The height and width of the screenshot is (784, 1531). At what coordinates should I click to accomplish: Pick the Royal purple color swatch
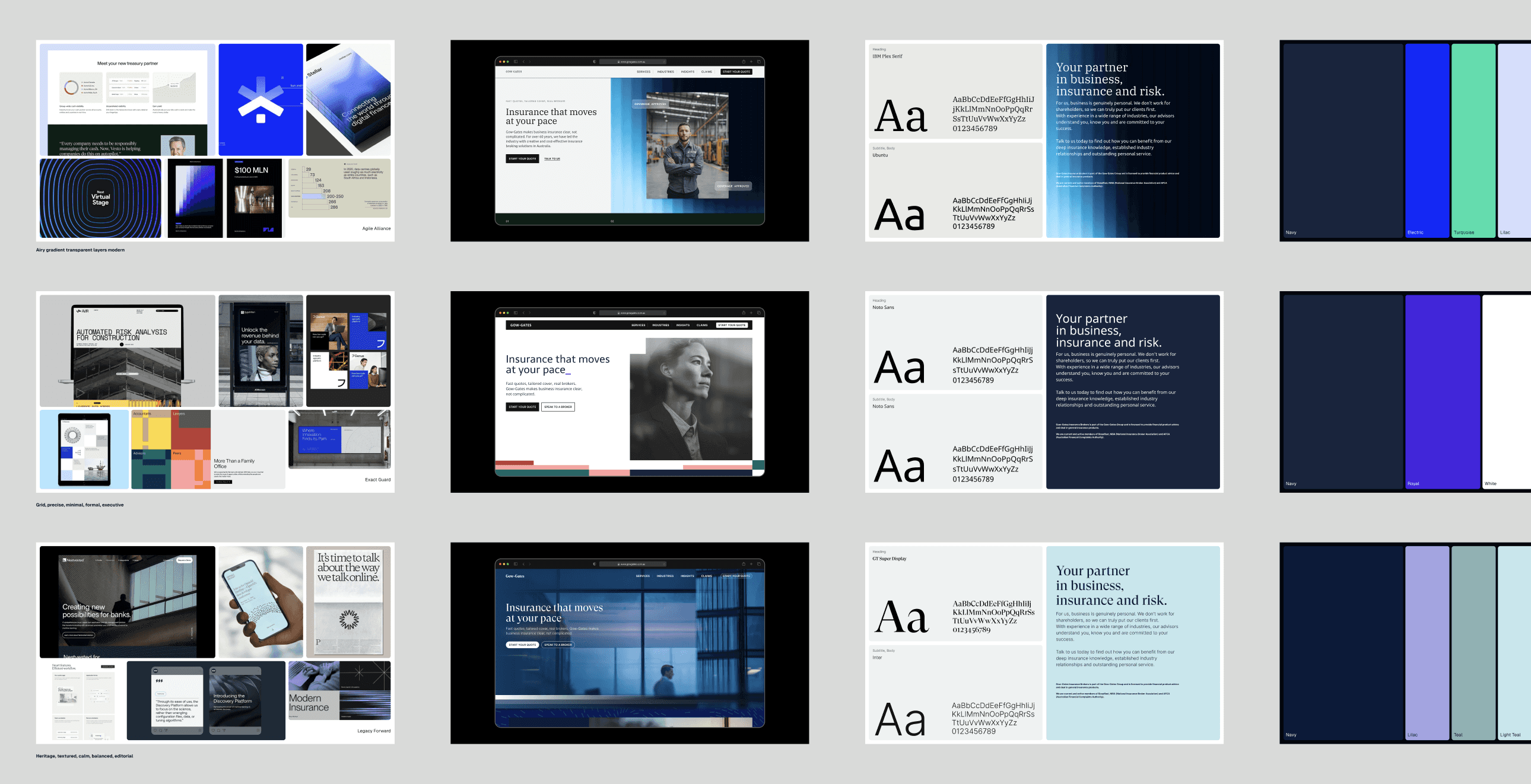pyautogui.click(x=1442, y=391)
